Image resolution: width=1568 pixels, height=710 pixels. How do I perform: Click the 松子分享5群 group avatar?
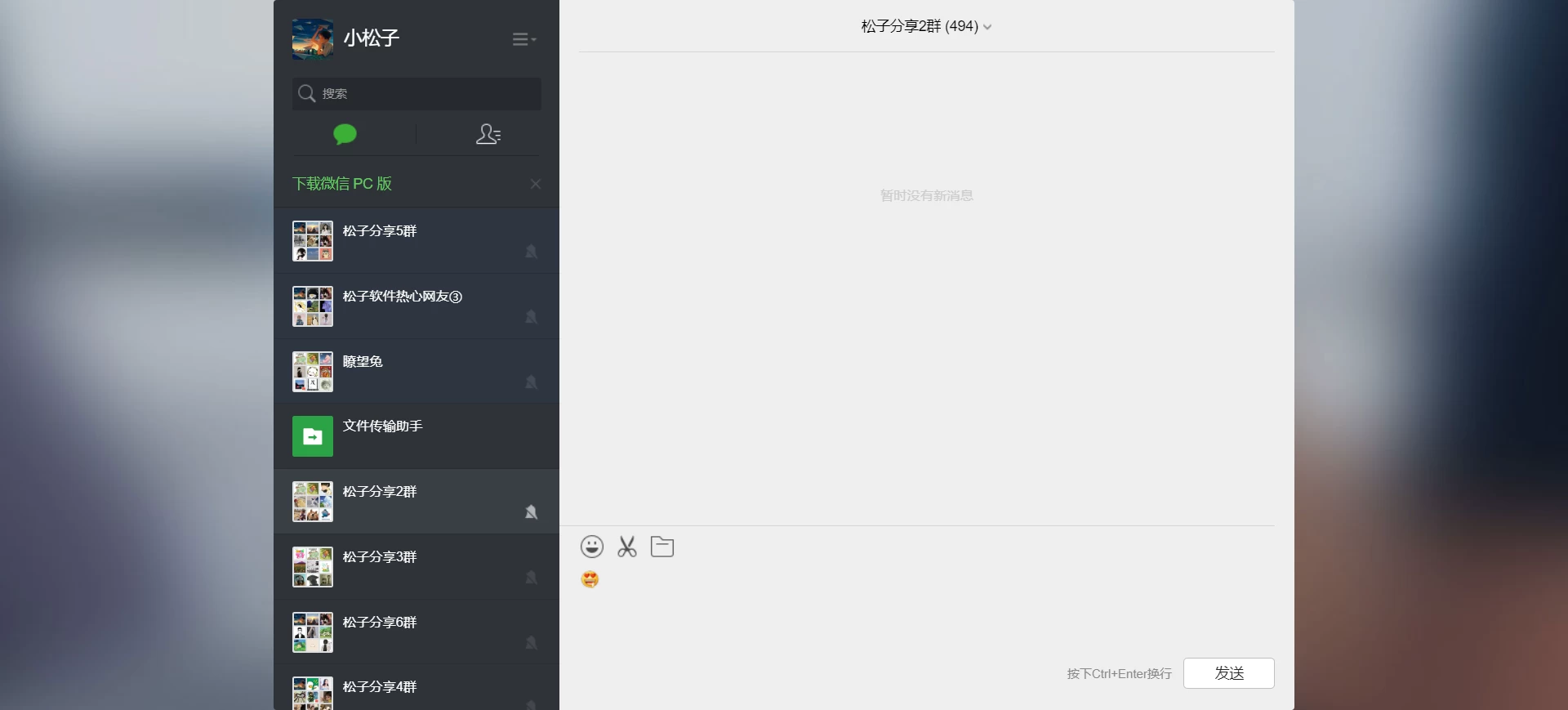(313, 241)
